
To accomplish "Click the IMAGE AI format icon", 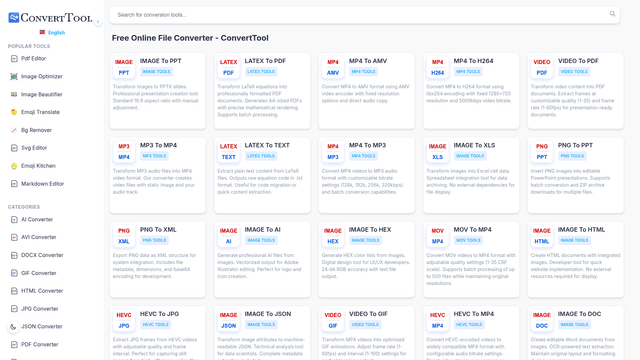I will click(x=228, y=236).
